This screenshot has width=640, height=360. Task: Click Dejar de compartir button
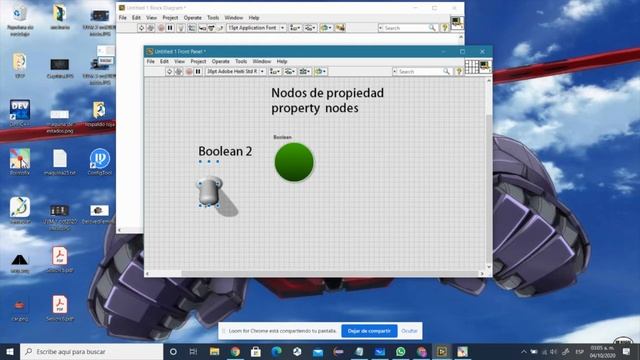tap(369, 331)
